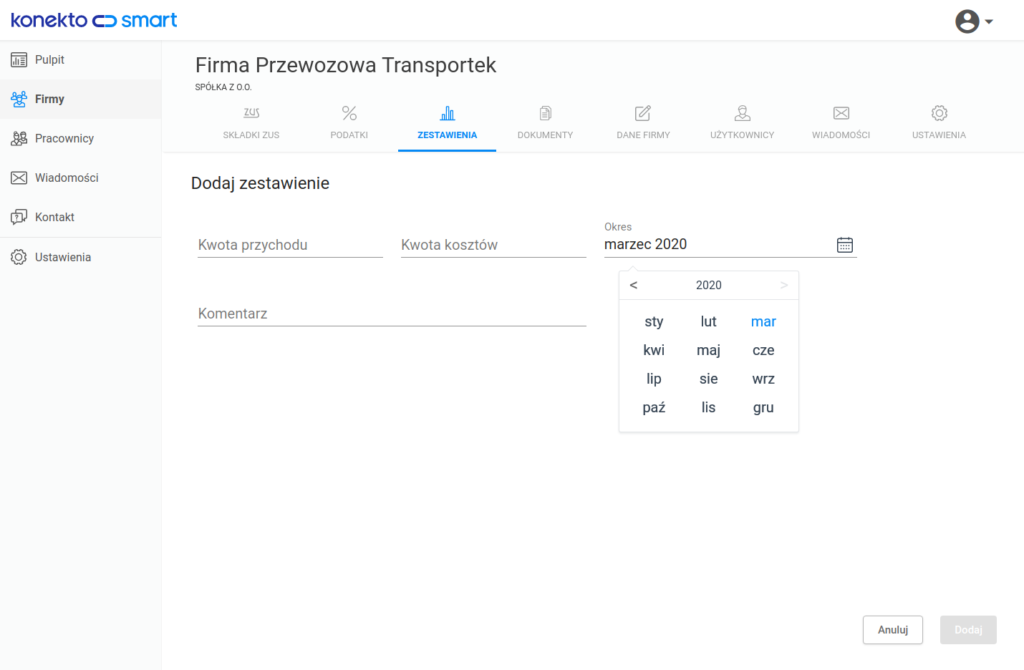This screenshot has width=1024, height=670.
Task: Click the Kontakt chat icon in sidebar
Action: [19, 217]
